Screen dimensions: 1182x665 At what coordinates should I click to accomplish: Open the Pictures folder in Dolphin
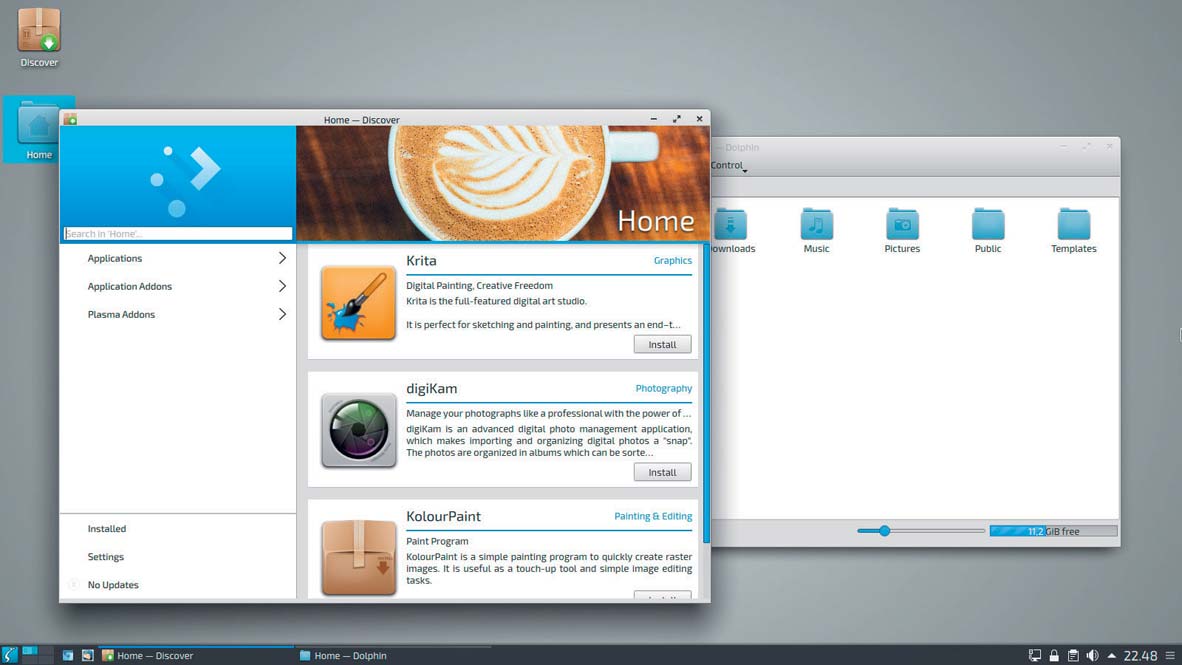click(x=902, y=231)
